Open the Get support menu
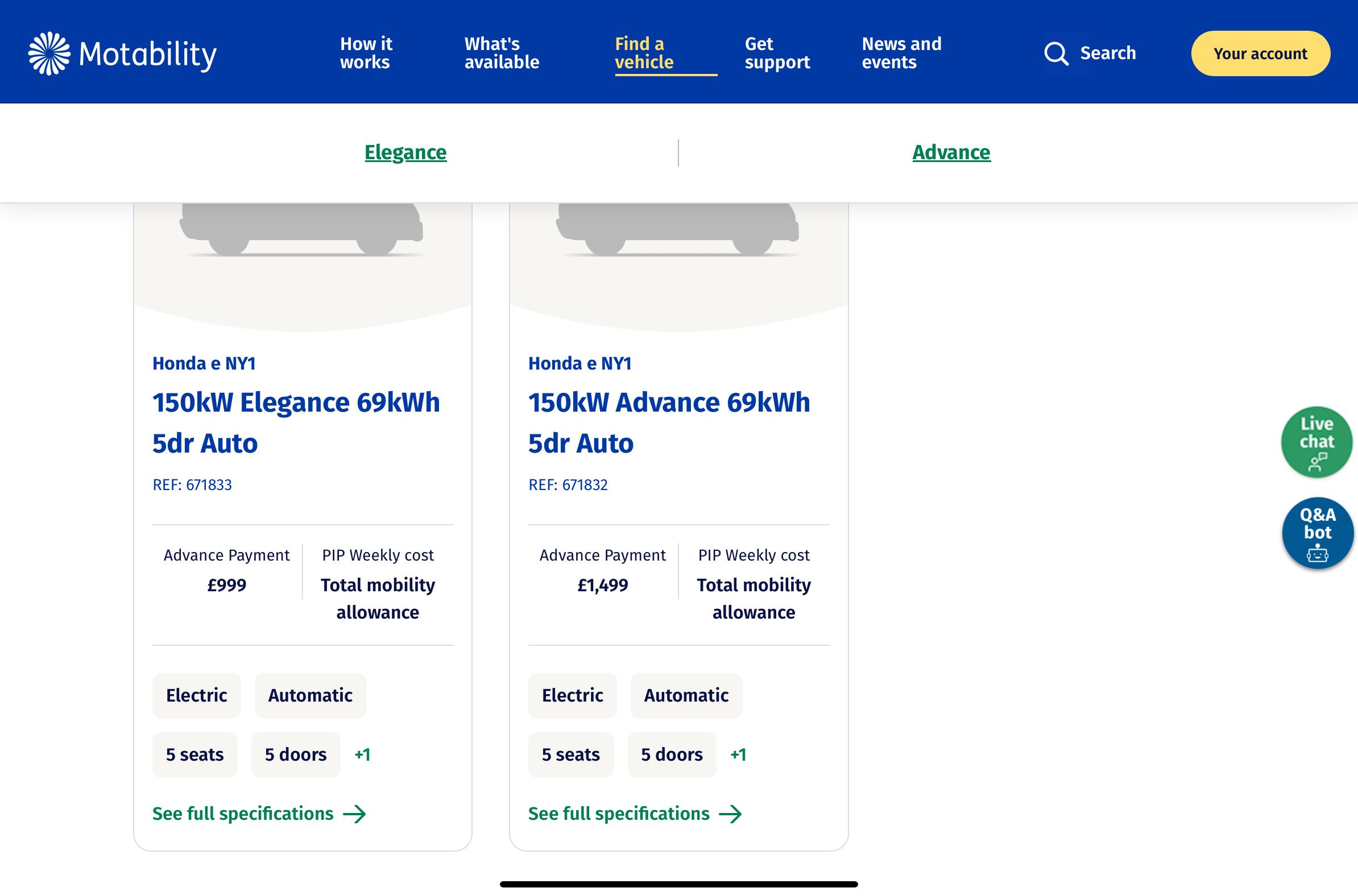Viewport: 1358px width, 896px height. (x=777, y=53)
